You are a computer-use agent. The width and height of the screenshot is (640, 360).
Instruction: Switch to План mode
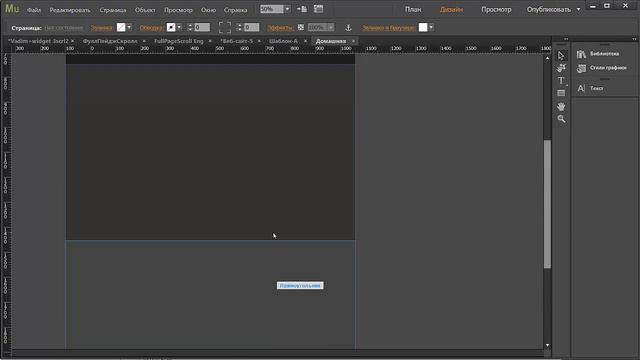pyautogui.click(x=413, y=9)
